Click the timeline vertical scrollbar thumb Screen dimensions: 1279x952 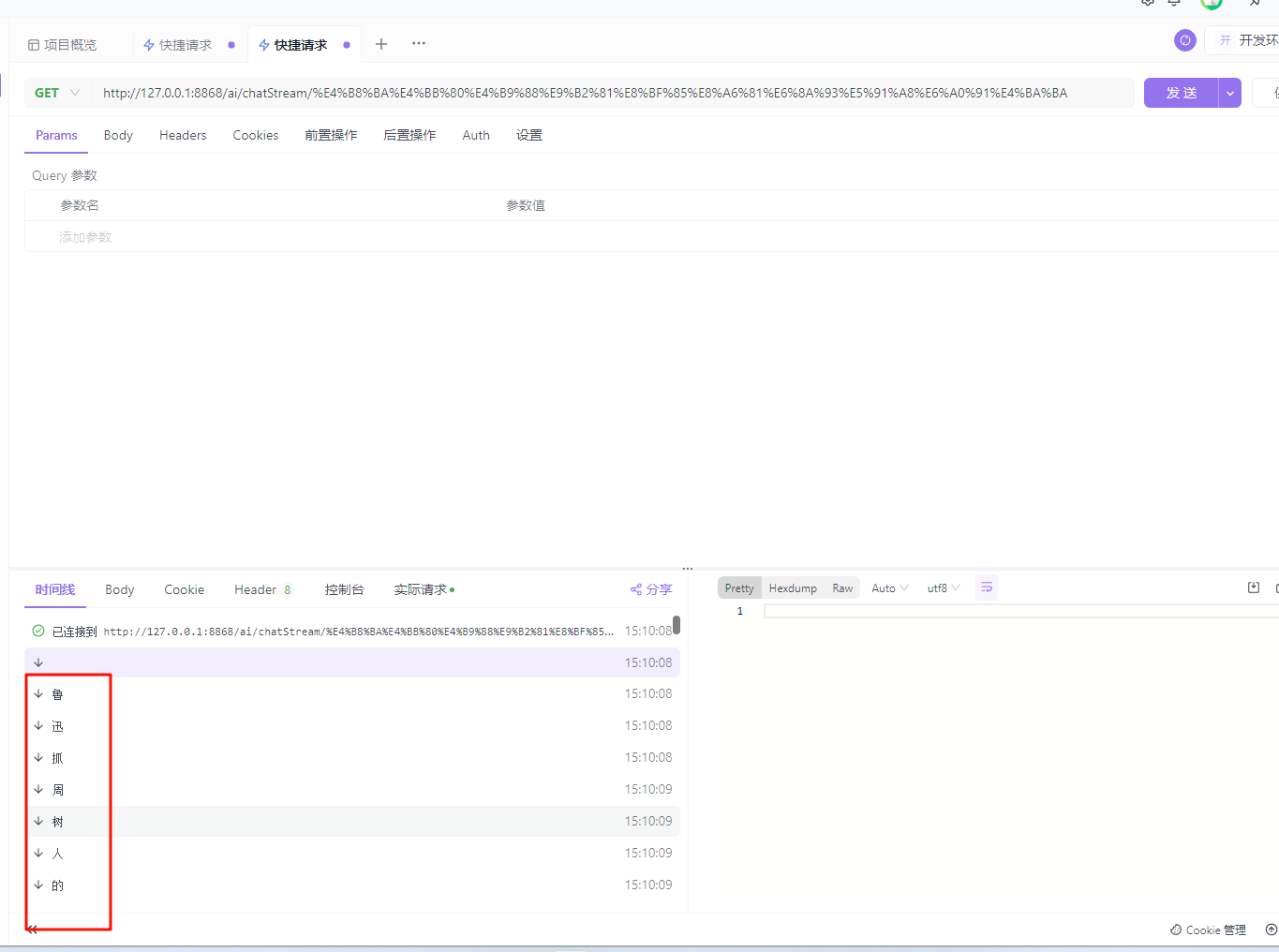677,625
